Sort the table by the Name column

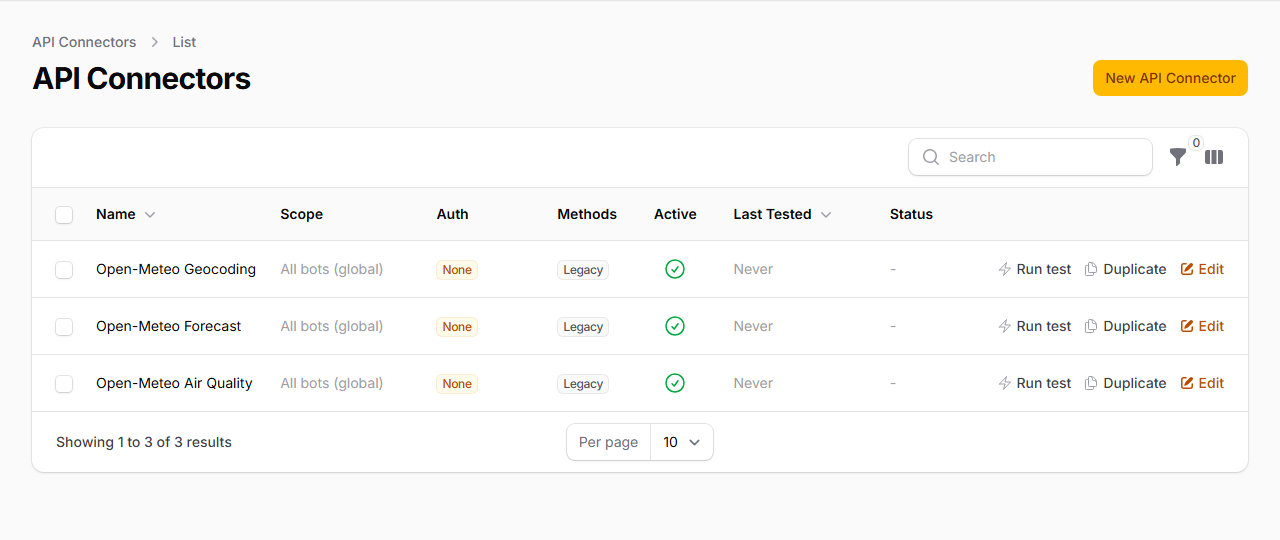(126, 214)
